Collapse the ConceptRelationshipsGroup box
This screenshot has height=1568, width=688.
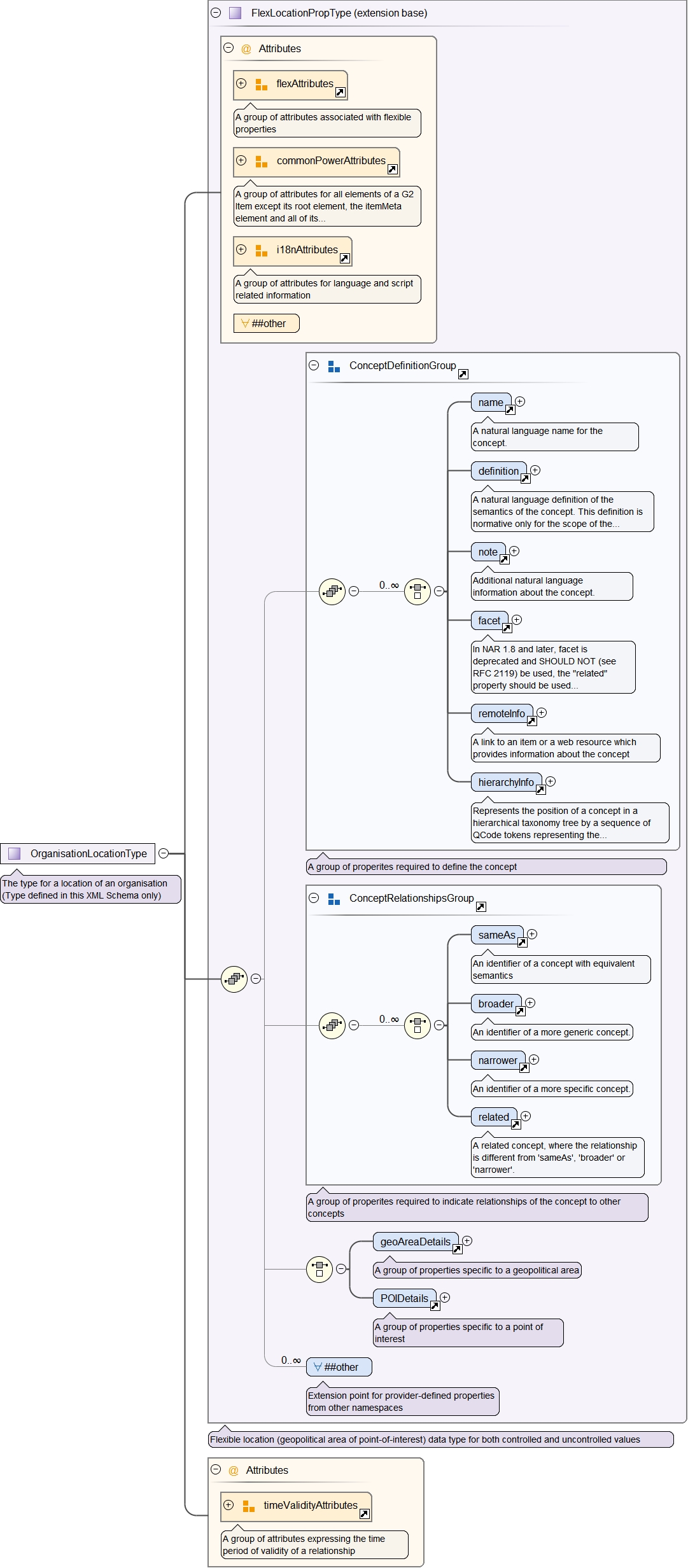click(x=314, y=898)
